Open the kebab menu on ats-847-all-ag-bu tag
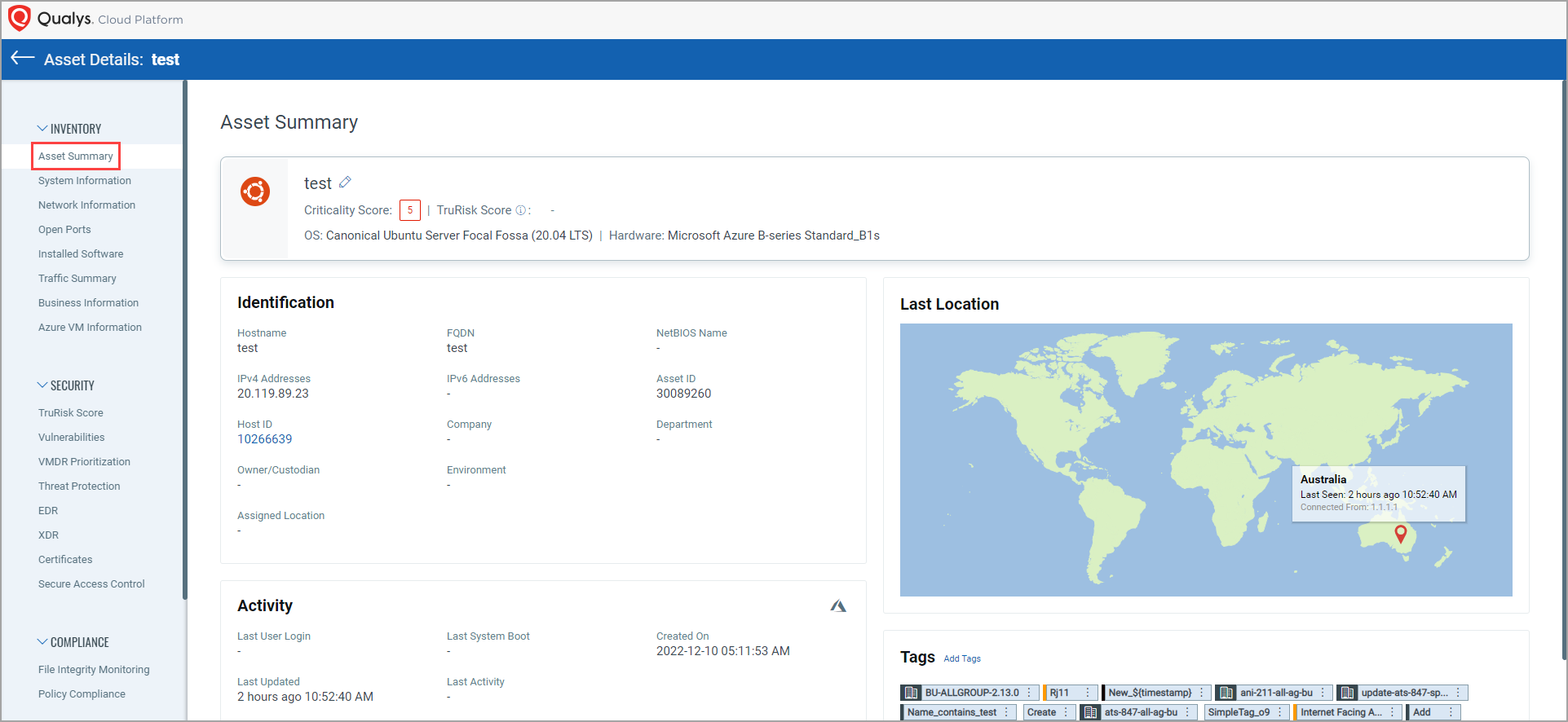 coord(1188,712)
